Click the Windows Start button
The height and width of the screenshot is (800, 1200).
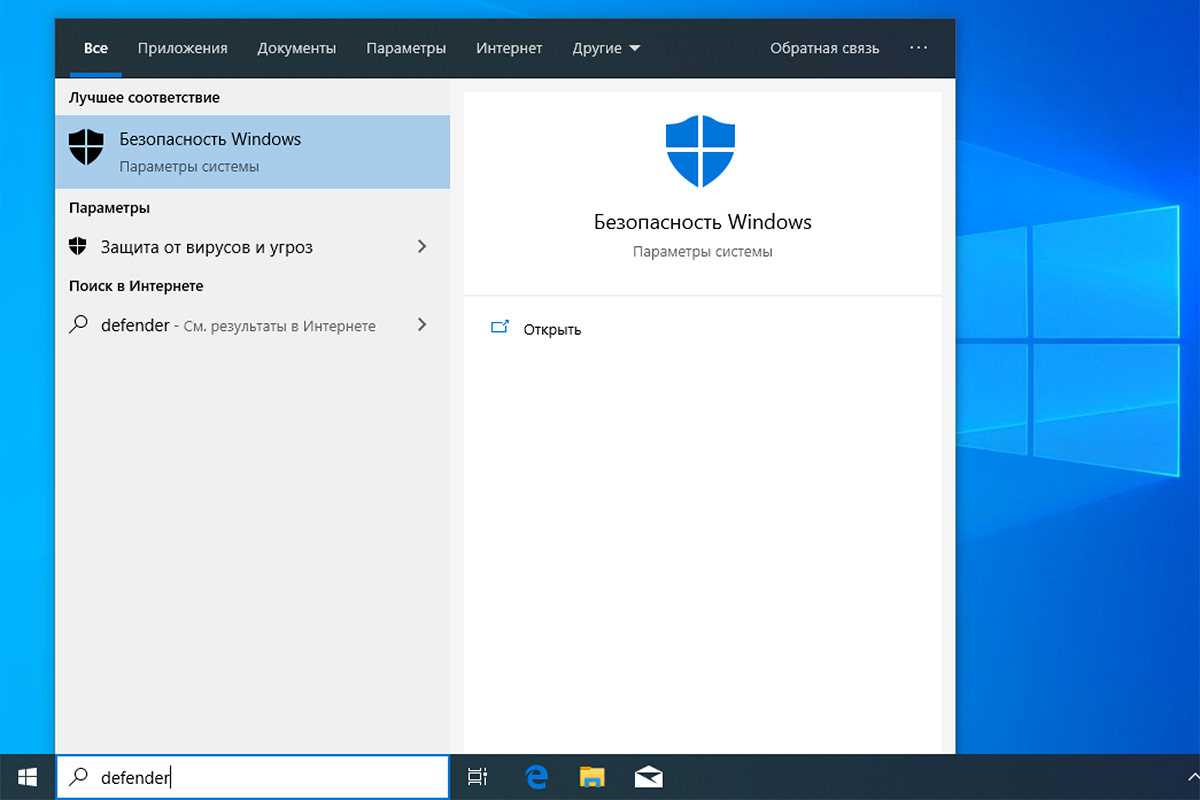click(x=27, y=777)
